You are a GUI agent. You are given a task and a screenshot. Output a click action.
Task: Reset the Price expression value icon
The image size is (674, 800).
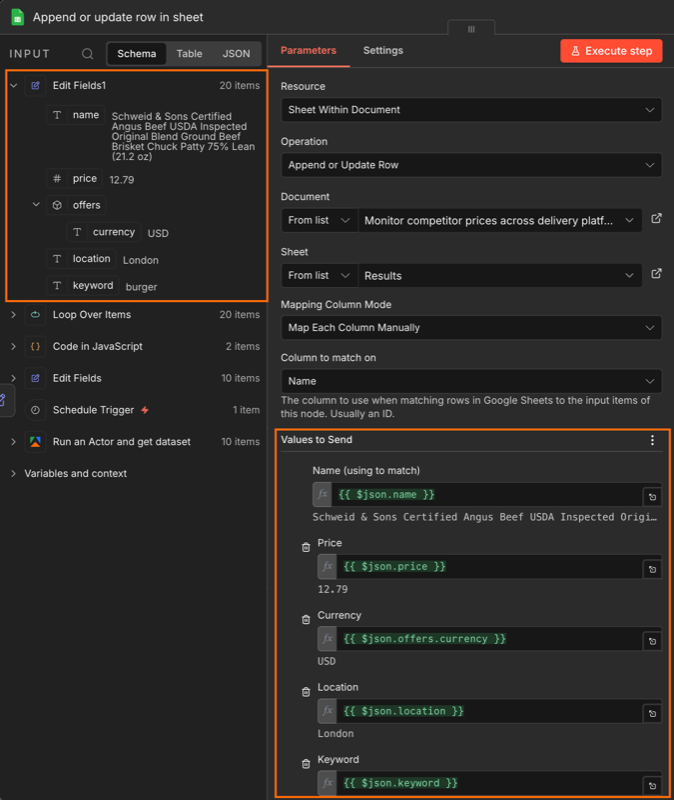[652, 569]
